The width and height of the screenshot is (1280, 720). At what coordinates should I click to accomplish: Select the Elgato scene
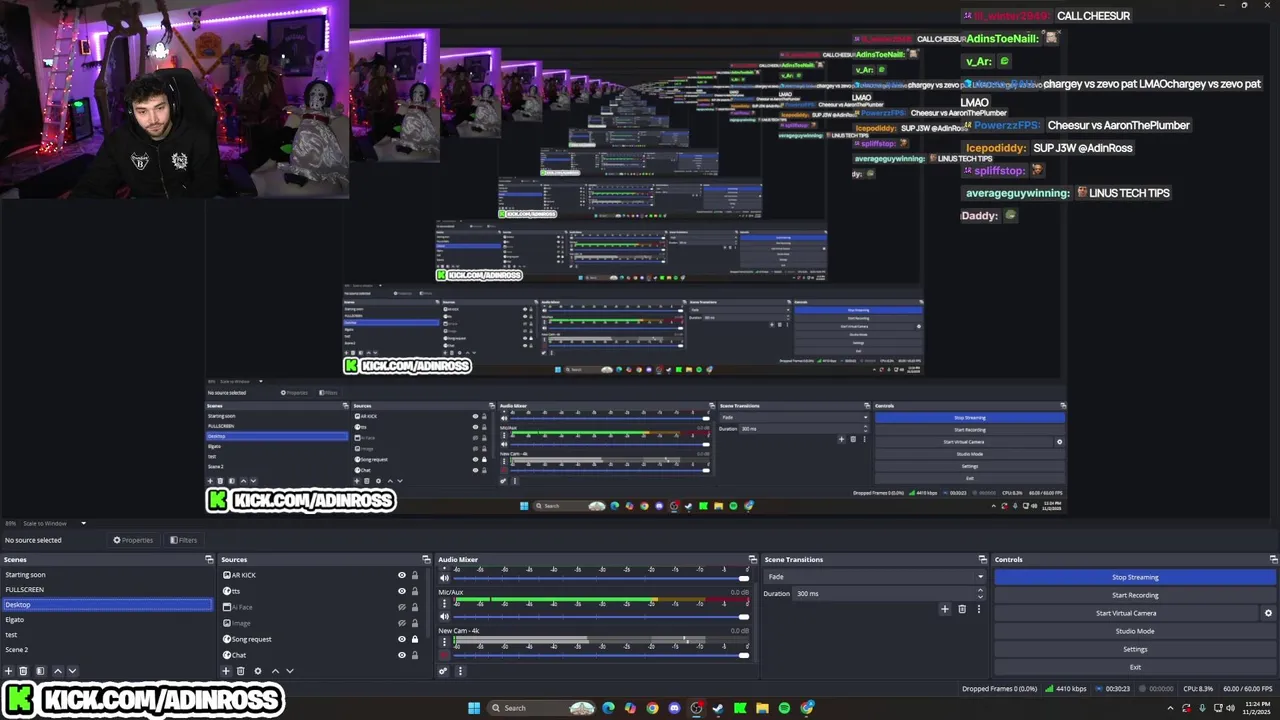coord(106,620)
